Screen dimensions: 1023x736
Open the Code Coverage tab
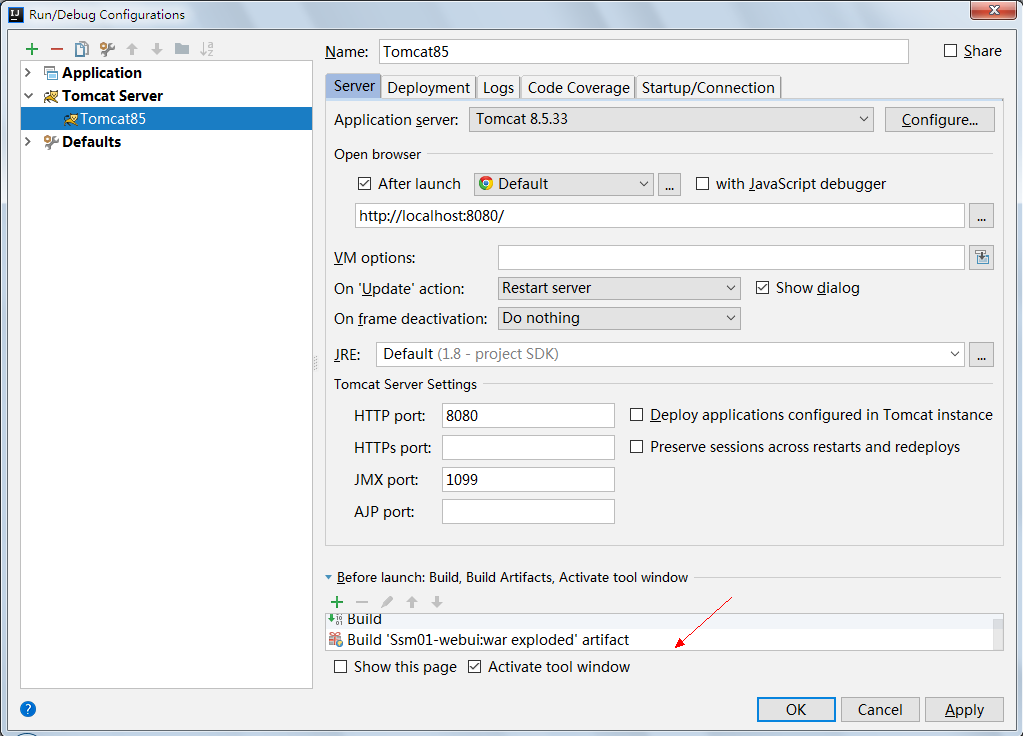(x=578, y=87)
